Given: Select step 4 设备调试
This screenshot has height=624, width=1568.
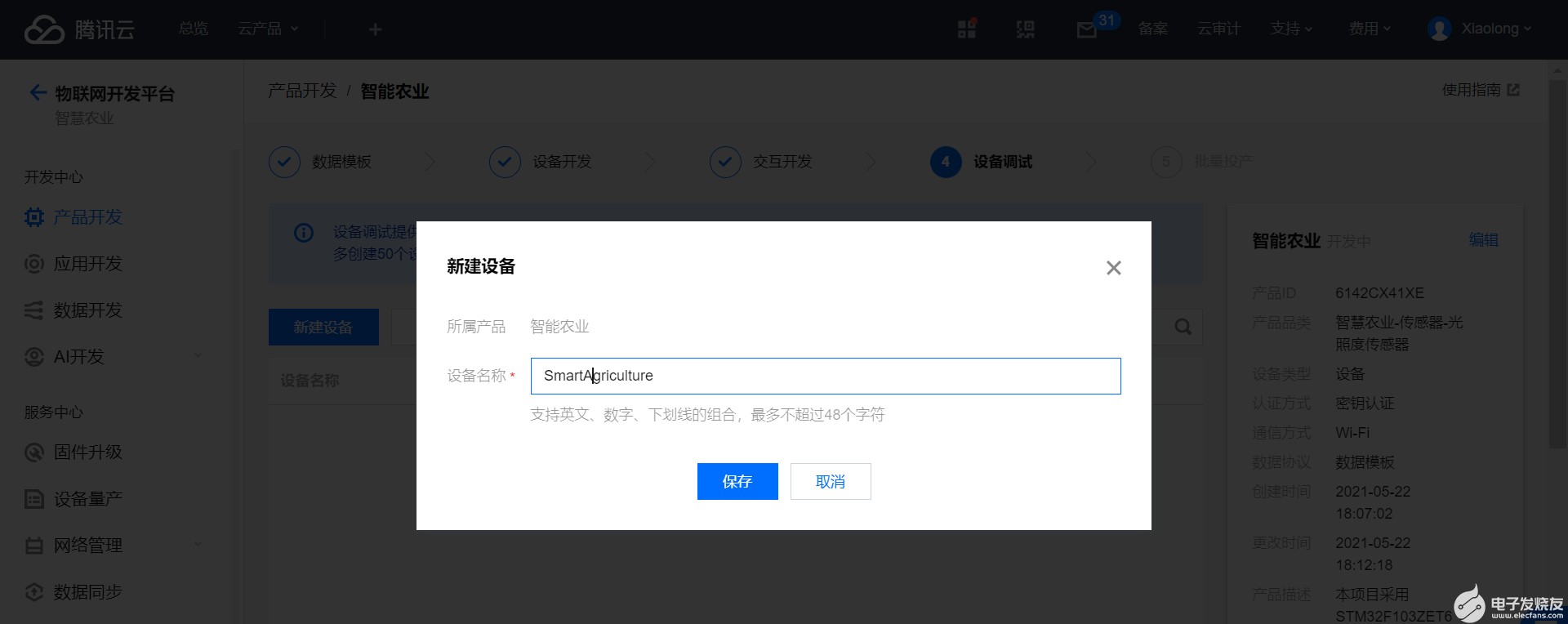Looking at the screenshot, I should coord(982,162).
